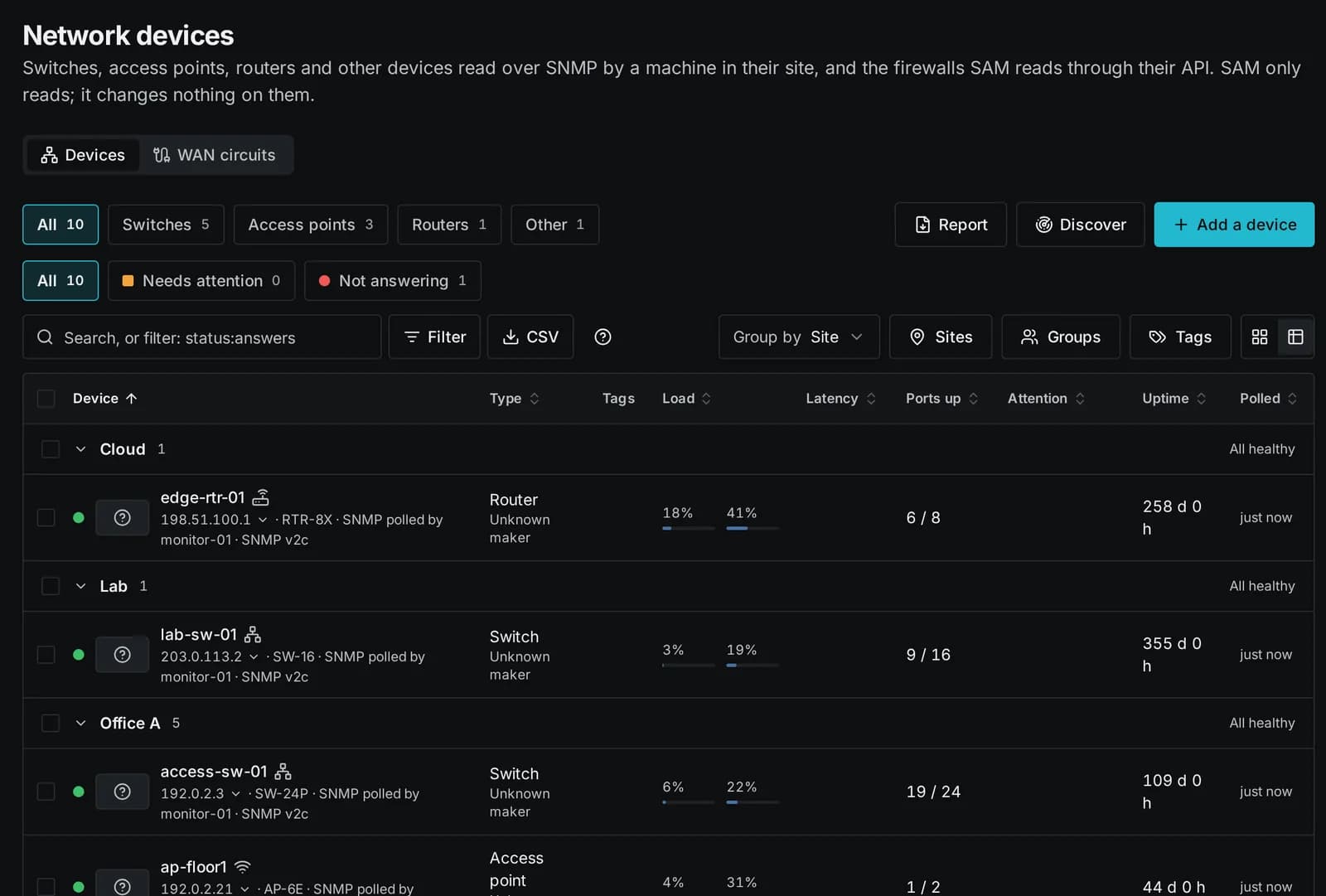This screenshot has width=1326, height=896.
Task: Toggle select-all checkbox in table header
Action: (x=46, y=399)
